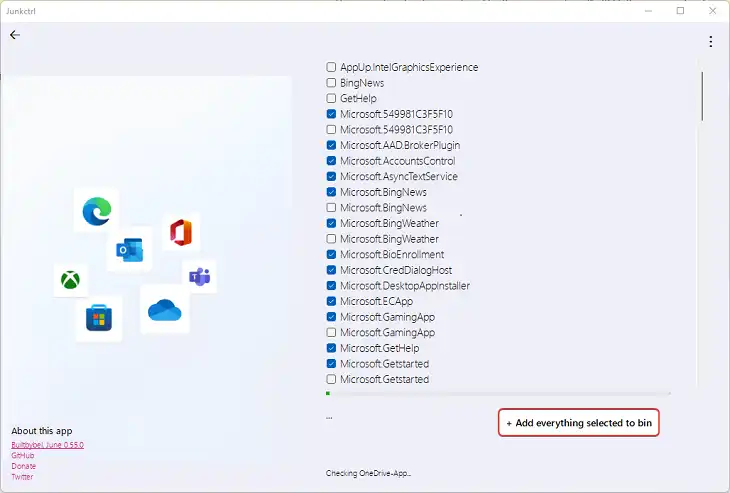Uncheck Microsoft.AAD.BrokerPlugin
Viewport: 730px width, 493px height.
click(331, 145)
